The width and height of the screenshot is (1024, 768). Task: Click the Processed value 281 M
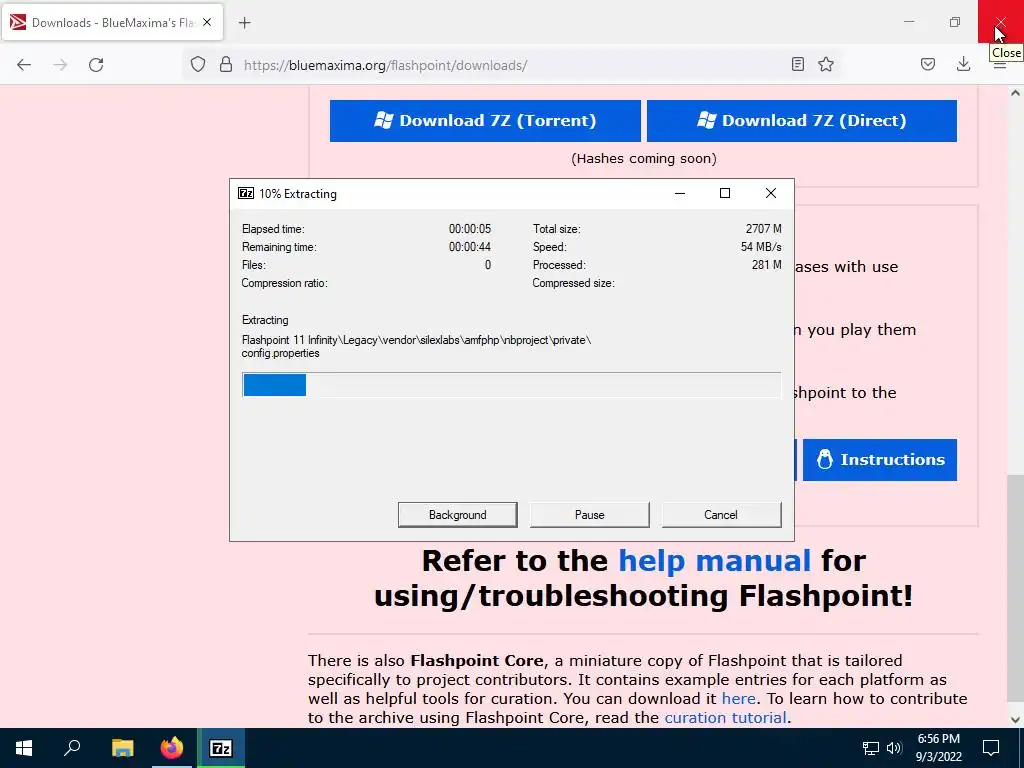pyautogui.click(x=767, y=265)
